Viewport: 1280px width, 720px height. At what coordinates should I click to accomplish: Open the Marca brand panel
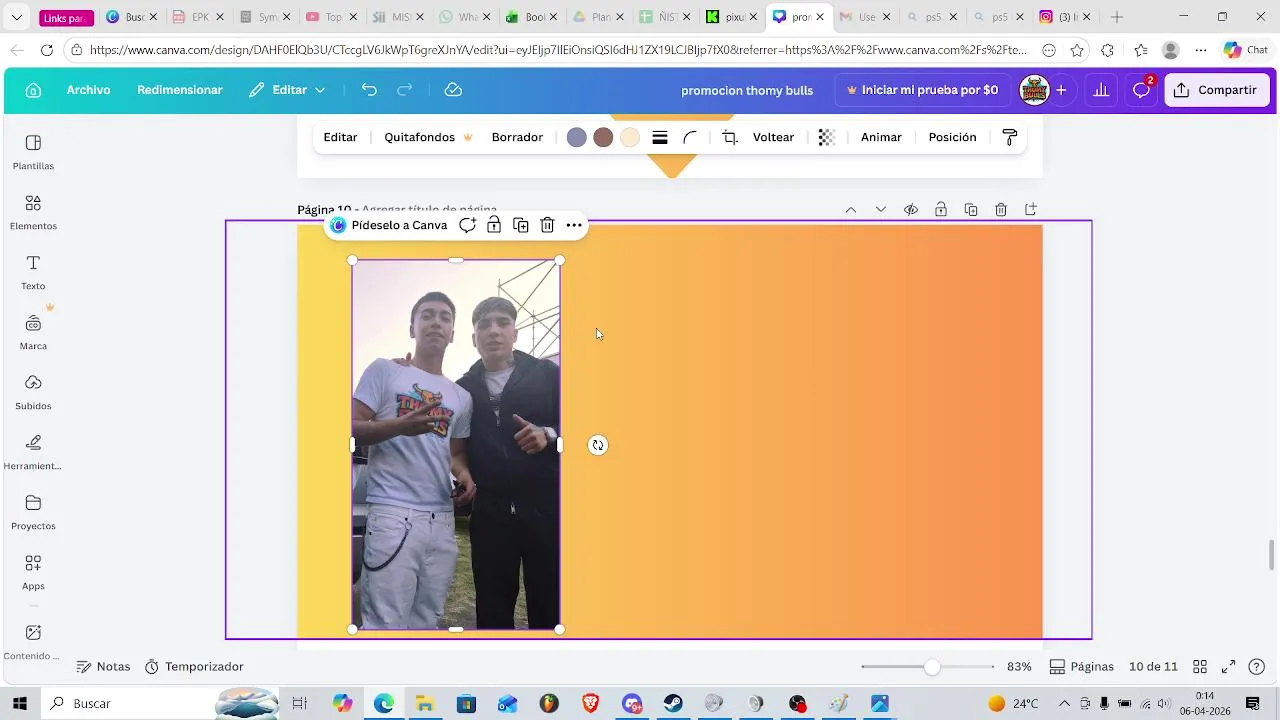[x=33, y=332]
